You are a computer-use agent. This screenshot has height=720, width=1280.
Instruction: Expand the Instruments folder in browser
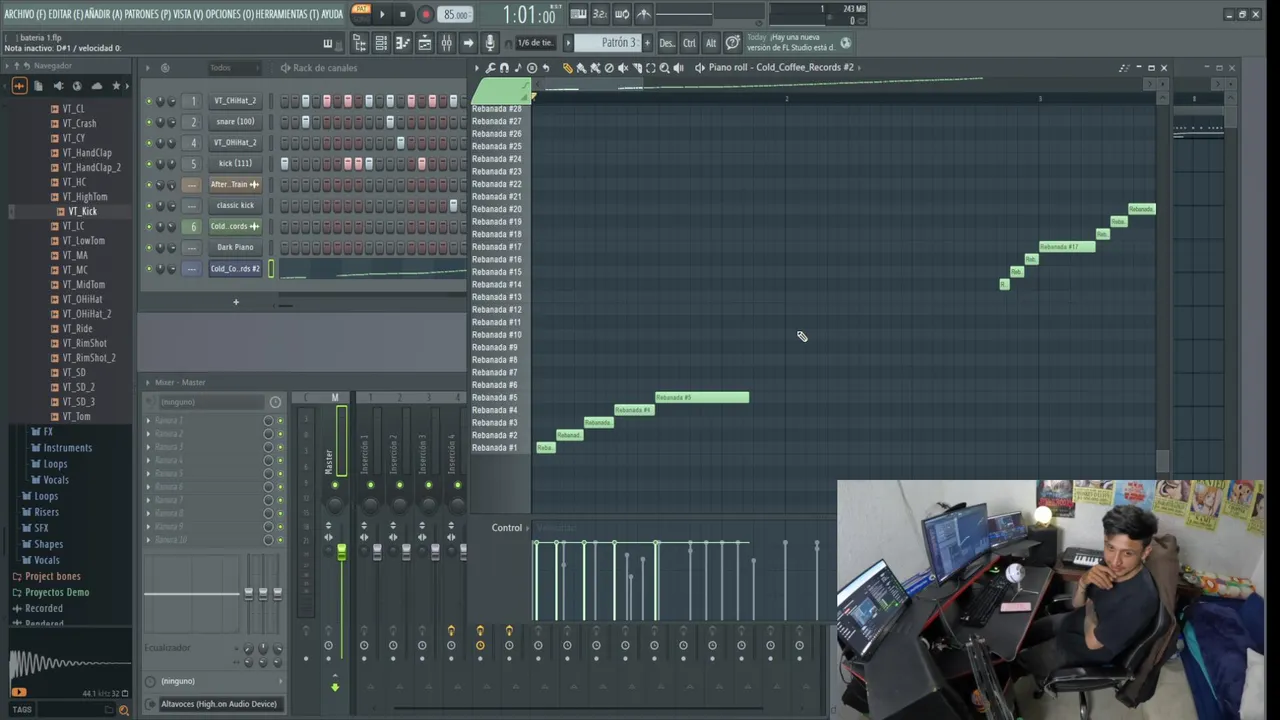coord(67,448)
